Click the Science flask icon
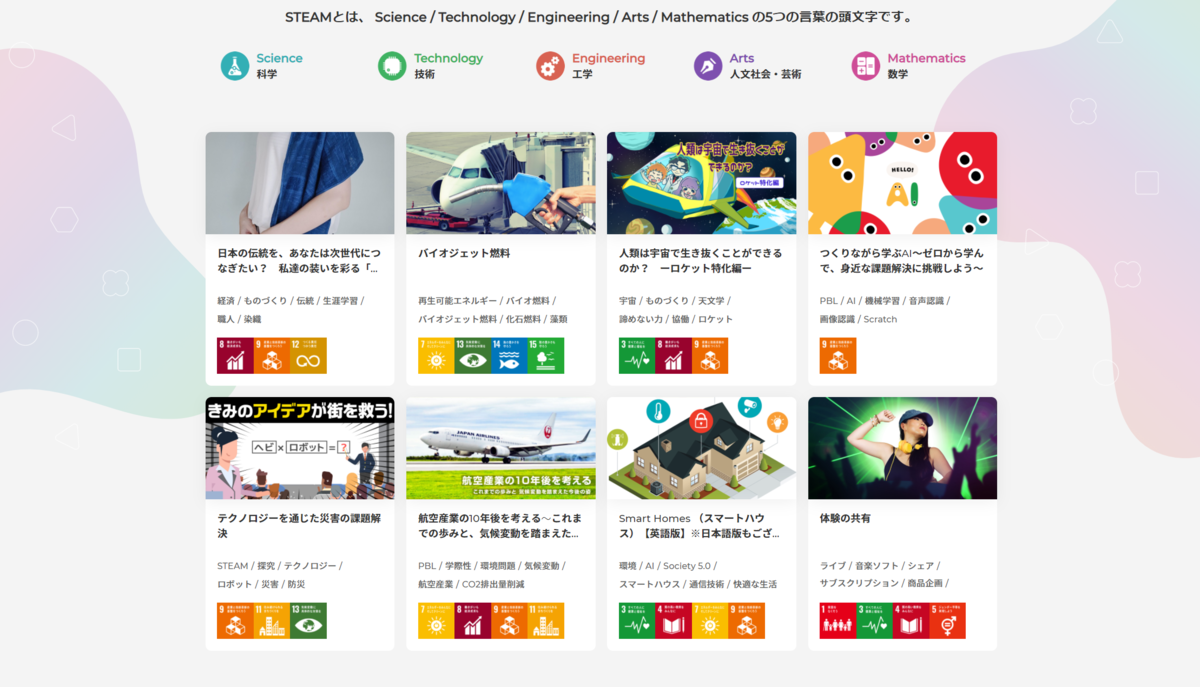The image size is (1200, 687). click(235, 66)
